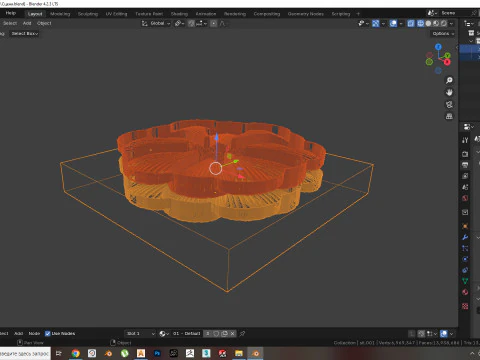480x360 pixels.
Task: Switch perspective/orthographic grid icon
Action: pyautogui.click(x=449, y=116)
